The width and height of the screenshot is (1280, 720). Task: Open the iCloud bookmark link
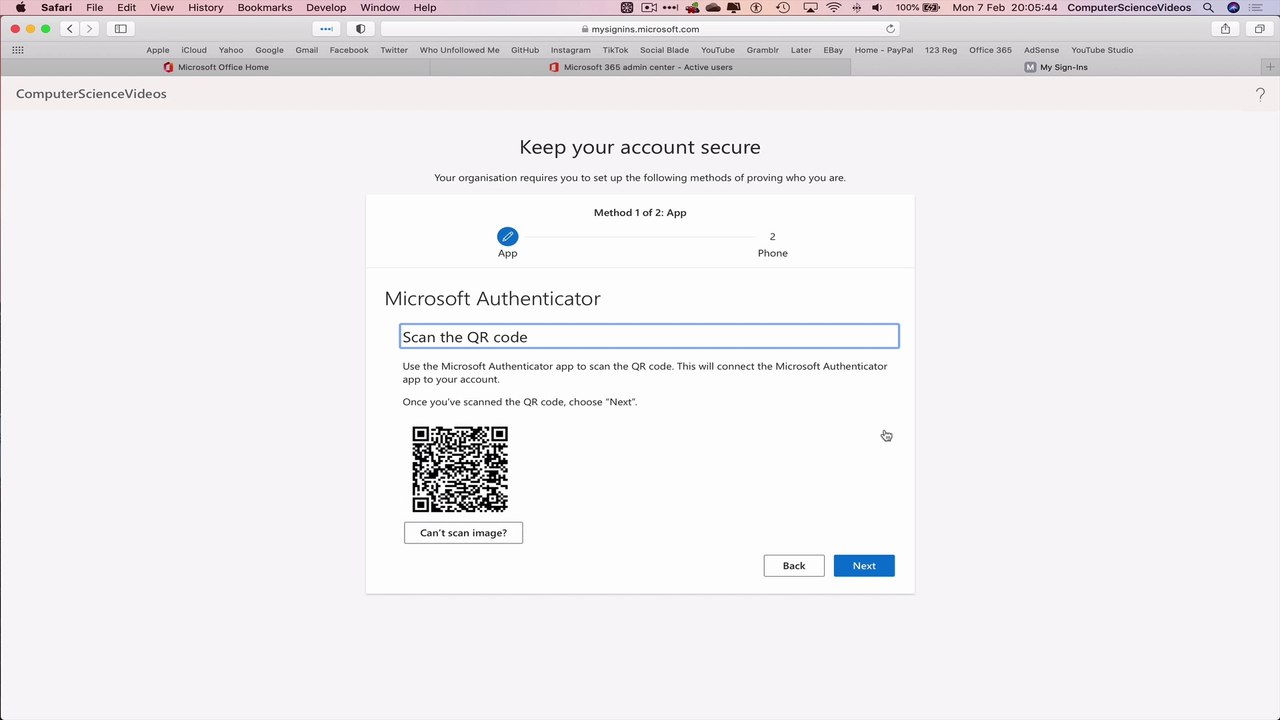click(x=194, y=50)
